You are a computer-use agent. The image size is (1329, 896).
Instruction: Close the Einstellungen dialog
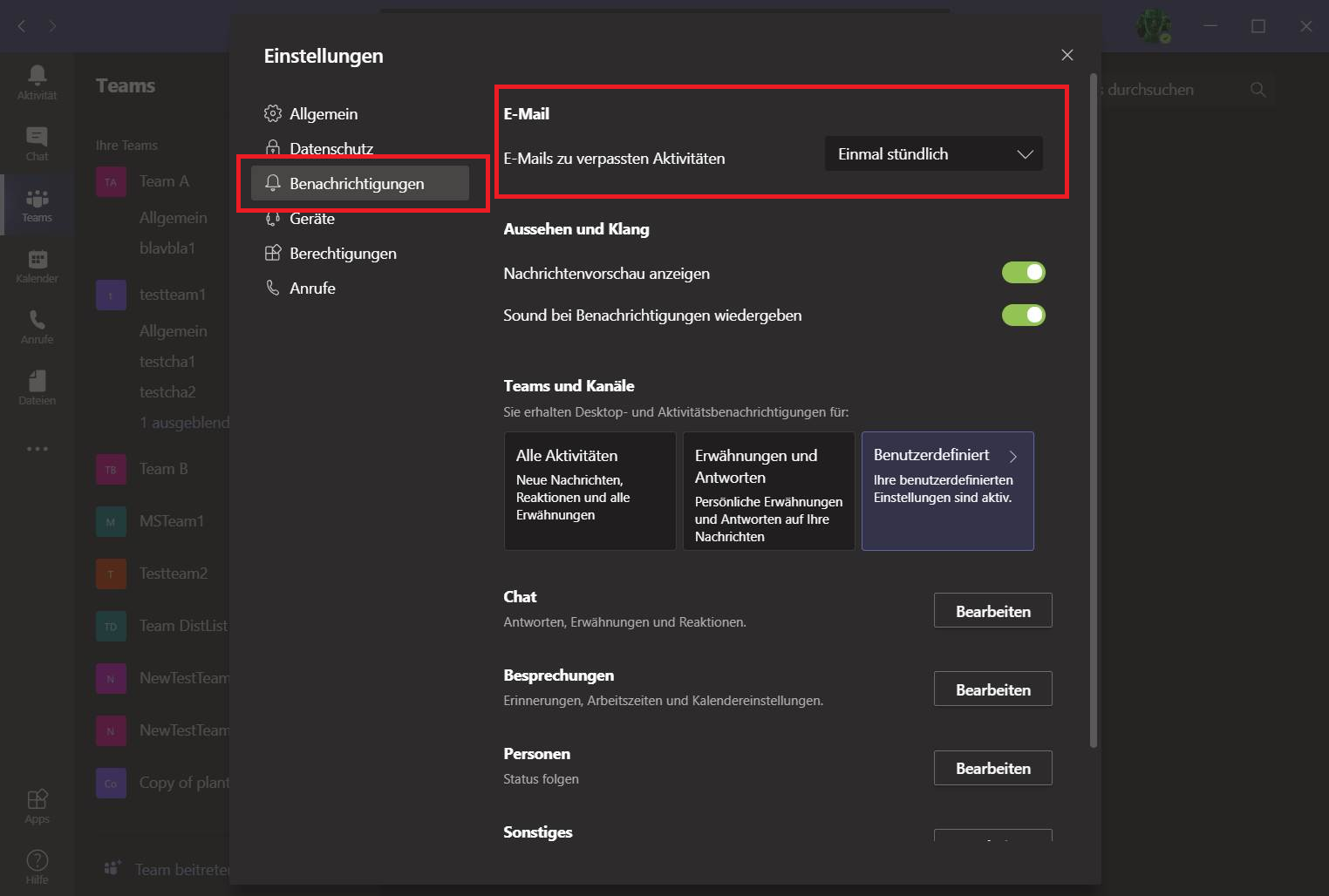(1067, 55)
